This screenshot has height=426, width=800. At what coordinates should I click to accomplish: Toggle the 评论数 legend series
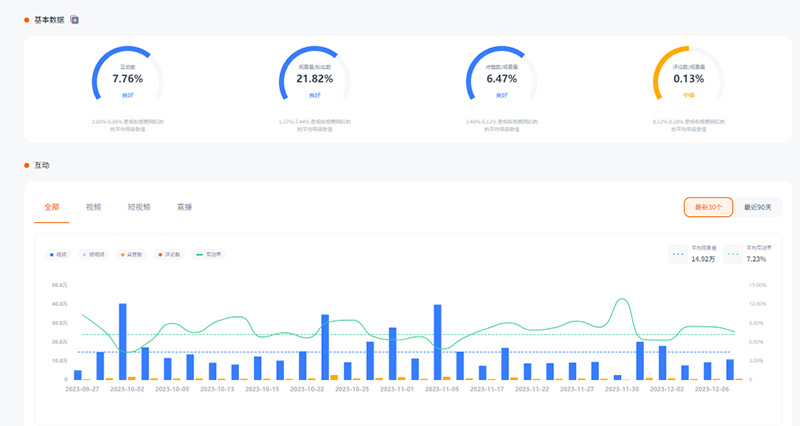click(171, 255)
